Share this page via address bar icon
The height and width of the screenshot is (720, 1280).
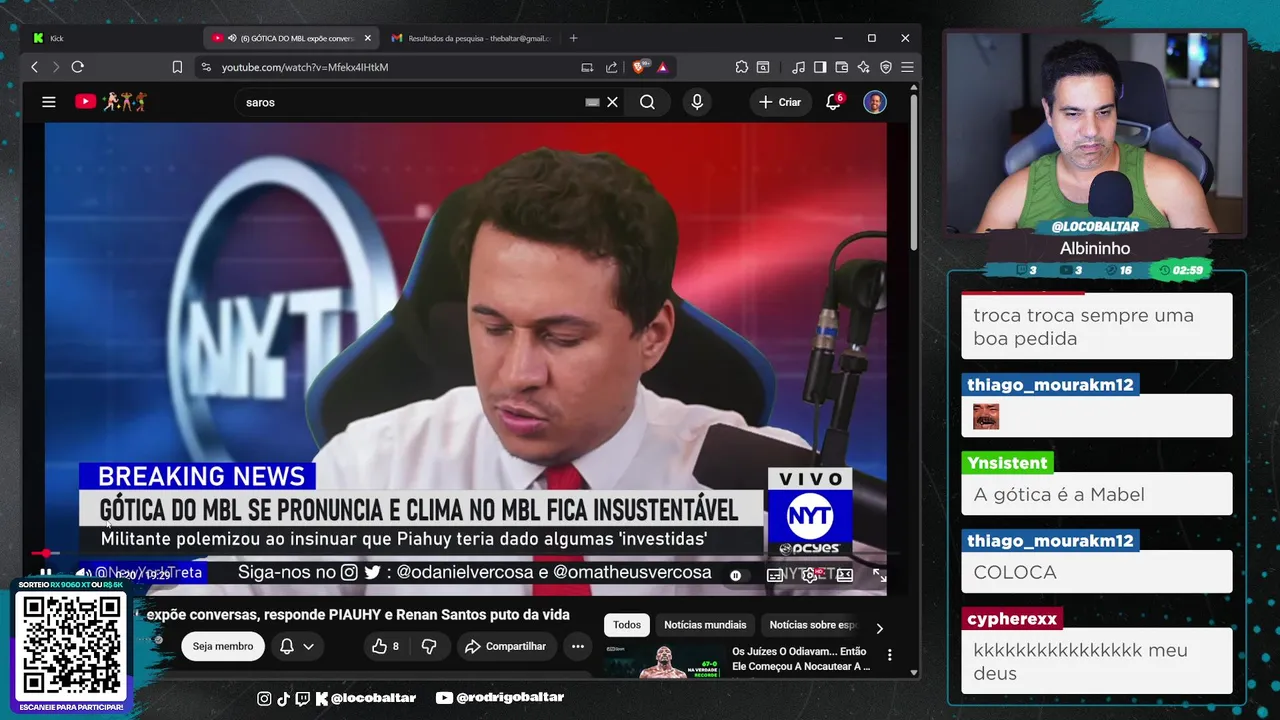click(x=611, y=67)
